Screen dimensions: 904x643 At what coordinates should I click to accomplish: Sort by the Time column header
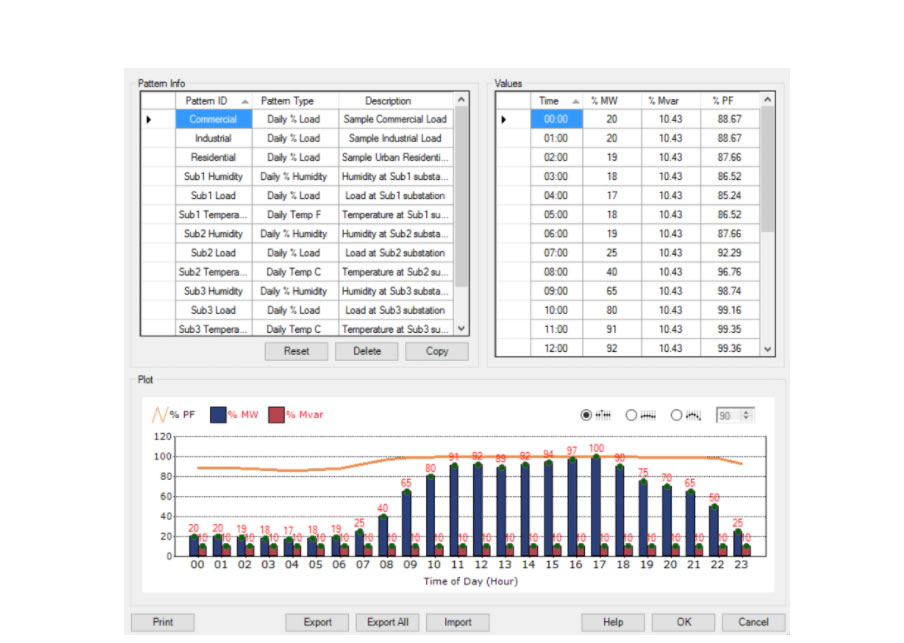pos(555,101)
